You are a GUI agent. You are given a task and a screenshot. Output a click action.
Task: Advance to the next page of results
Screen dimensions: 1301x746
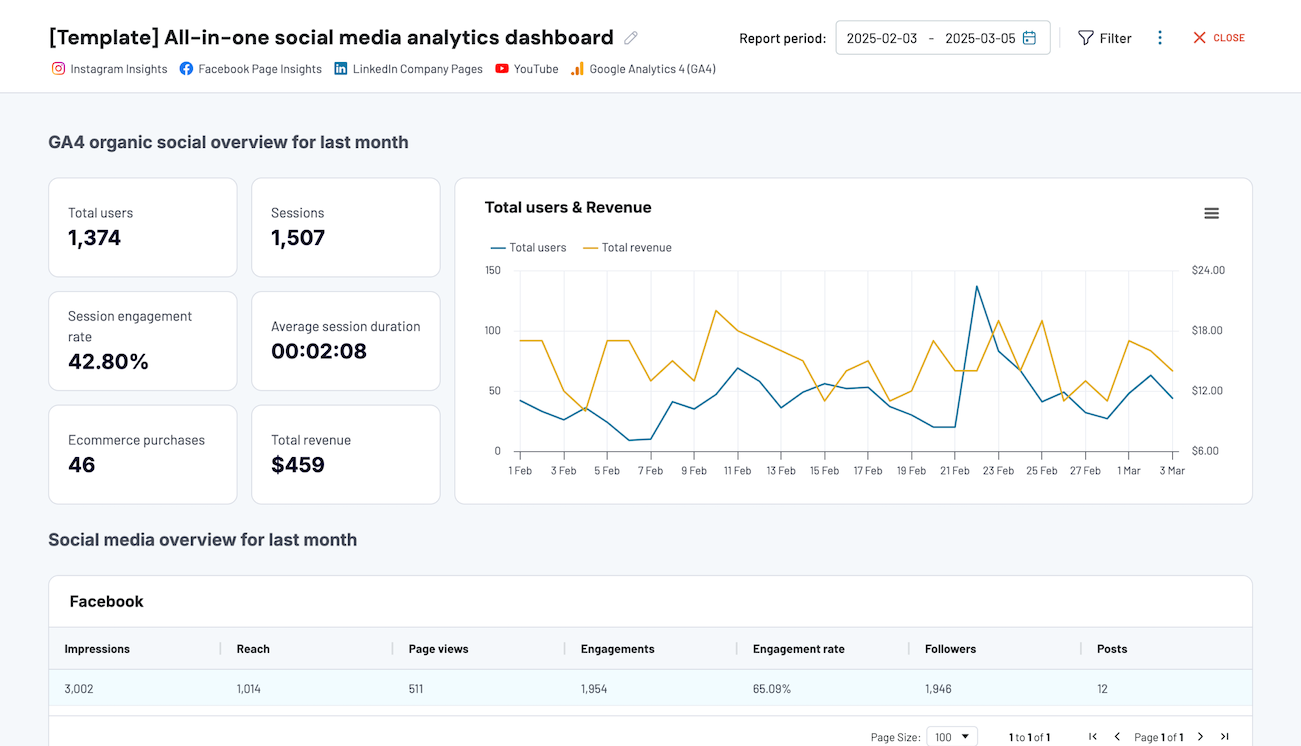(1200, 736)
